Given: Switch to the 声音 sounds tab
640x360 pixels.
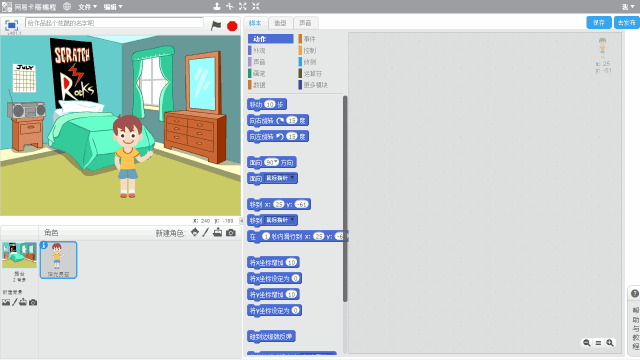Looking at the screenshot, I should pos(305,23).
